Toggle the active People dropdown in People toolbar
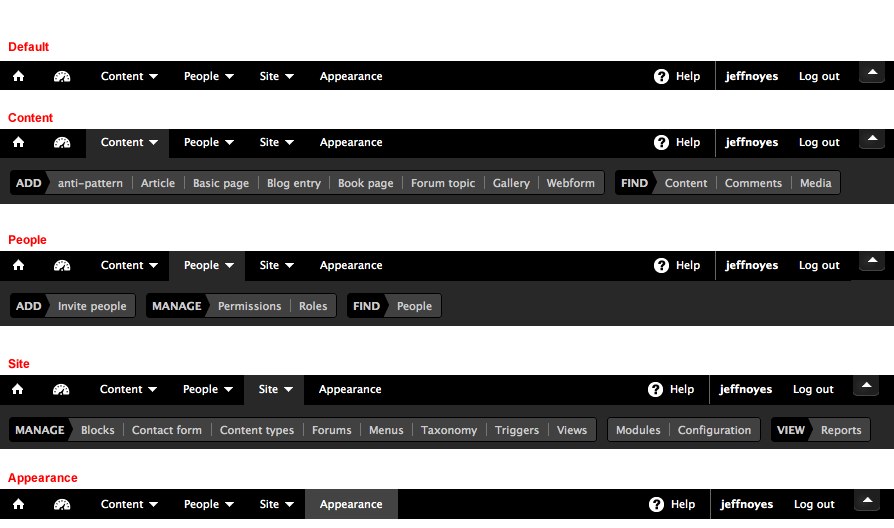The width and height of the screenshot is (894, 528). (x=207, y=266)
